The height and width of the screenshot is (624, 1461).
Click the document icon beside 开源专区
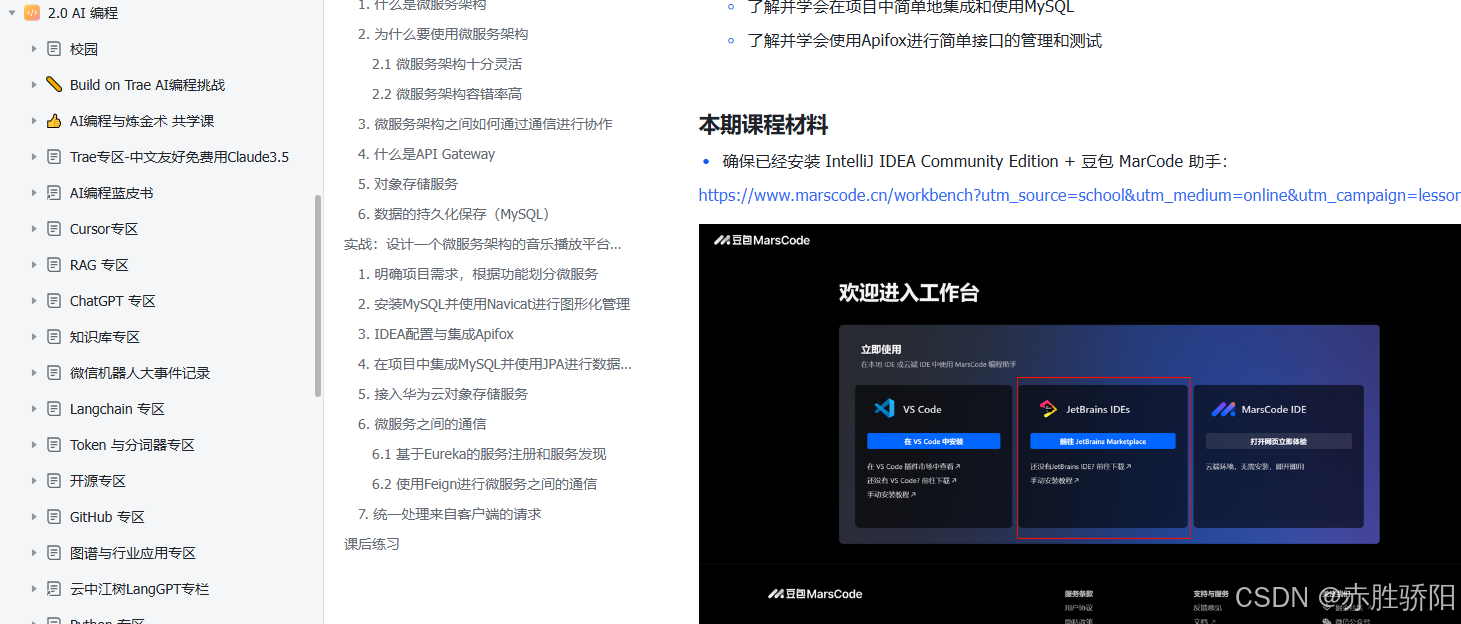(x=54, y=481)
